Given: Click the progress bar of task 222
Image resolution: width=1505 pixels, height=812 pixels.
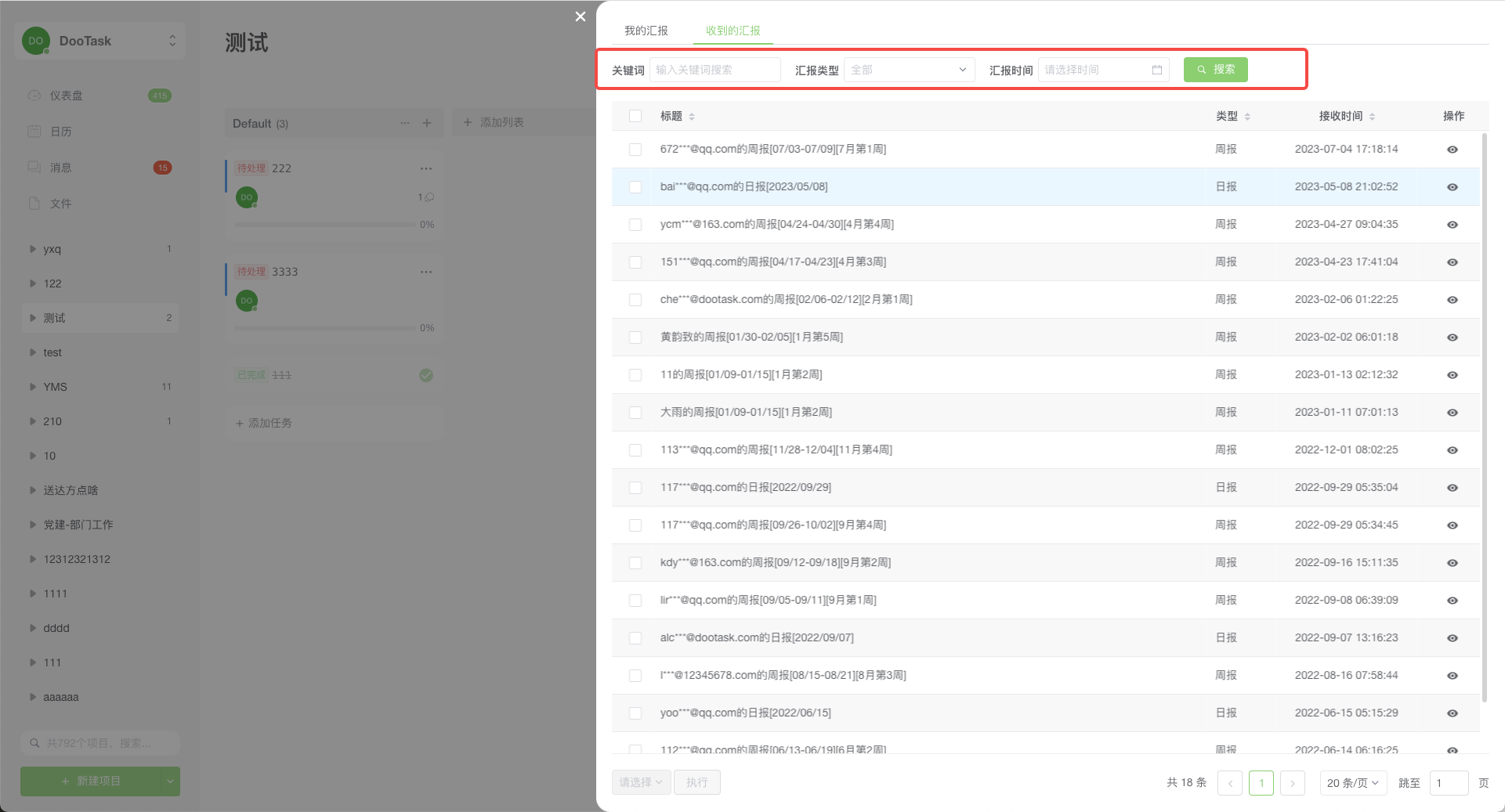Looking at the screenshot, I should point(325,224).
